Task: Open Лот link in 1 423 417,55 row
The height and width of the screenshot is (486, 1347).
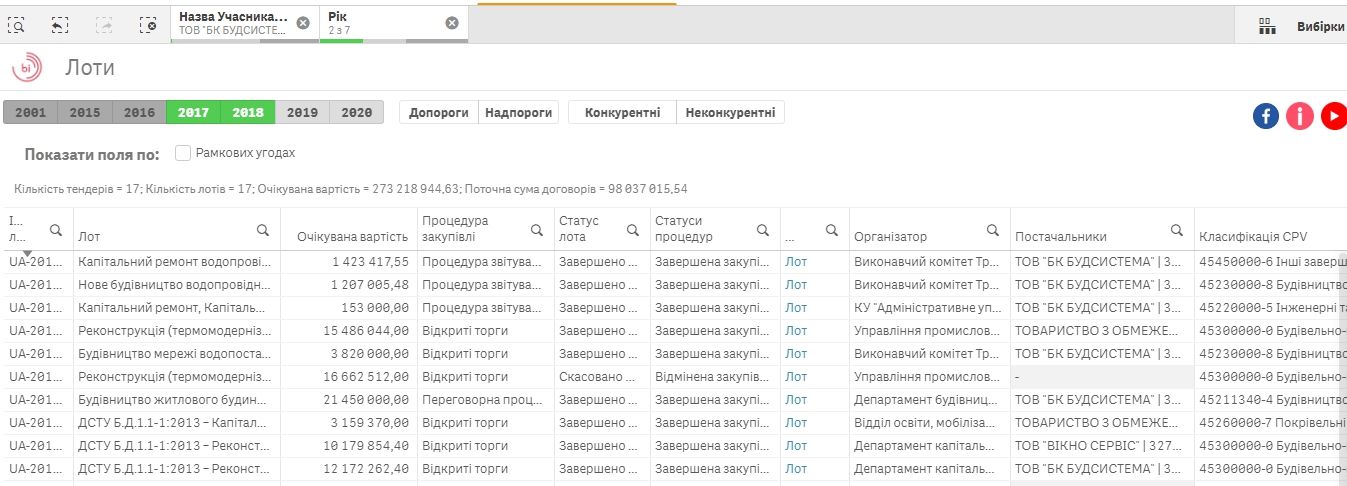Action: [x=796, y=262]
